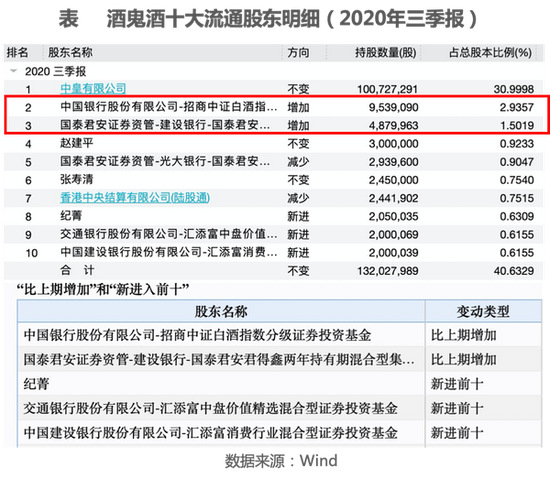Screen dimensions: 550x479
Task: Sort by the 排名 column header
Action: 17,53
